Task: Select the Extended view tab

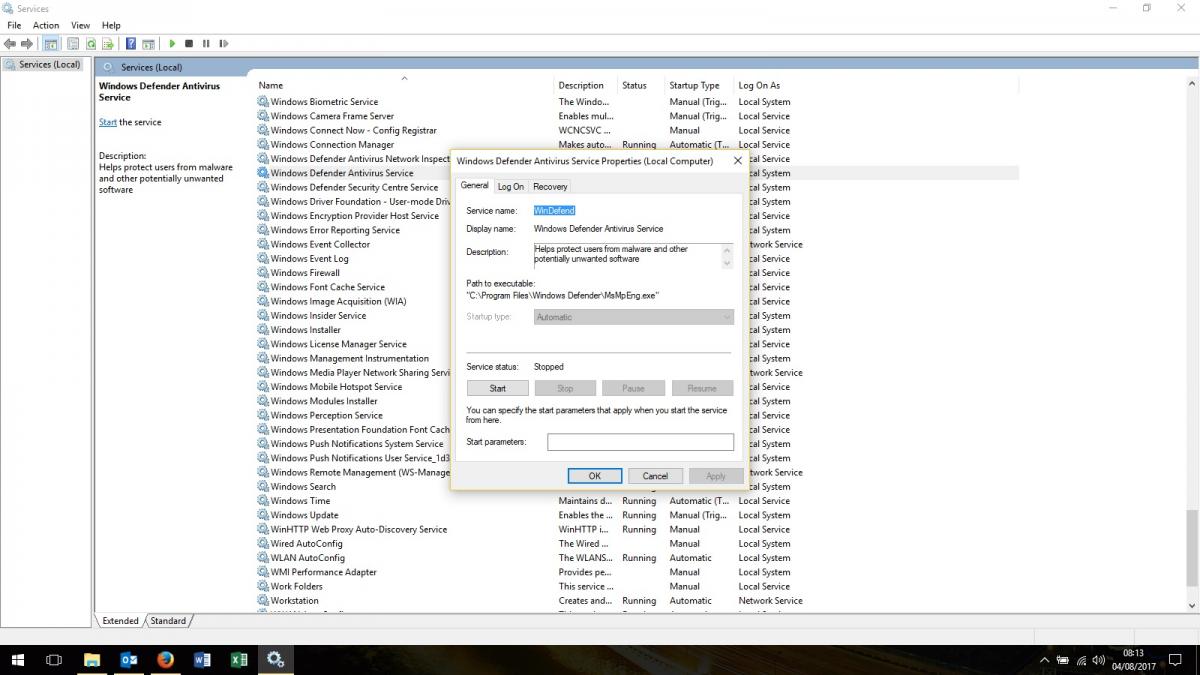Action: click(121, 621)
